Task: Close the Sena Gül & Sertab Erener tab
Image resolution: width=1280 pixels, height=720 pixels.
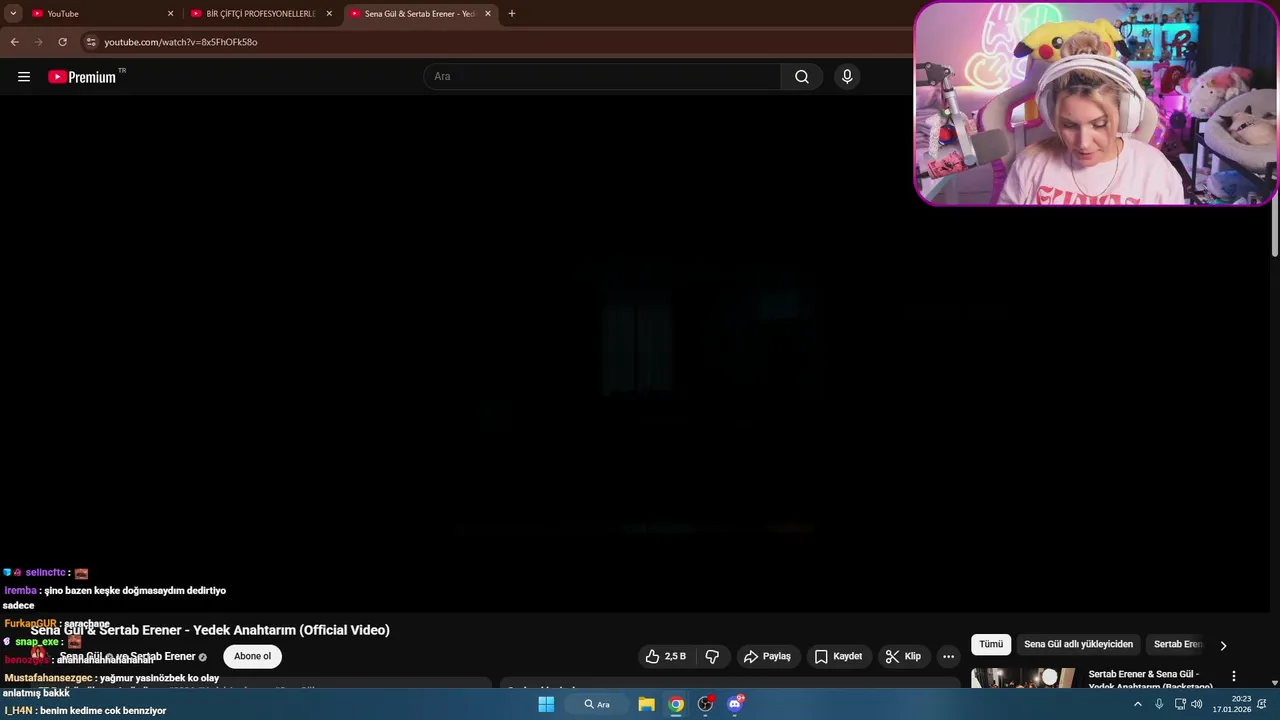Action: tap(488, 14)
